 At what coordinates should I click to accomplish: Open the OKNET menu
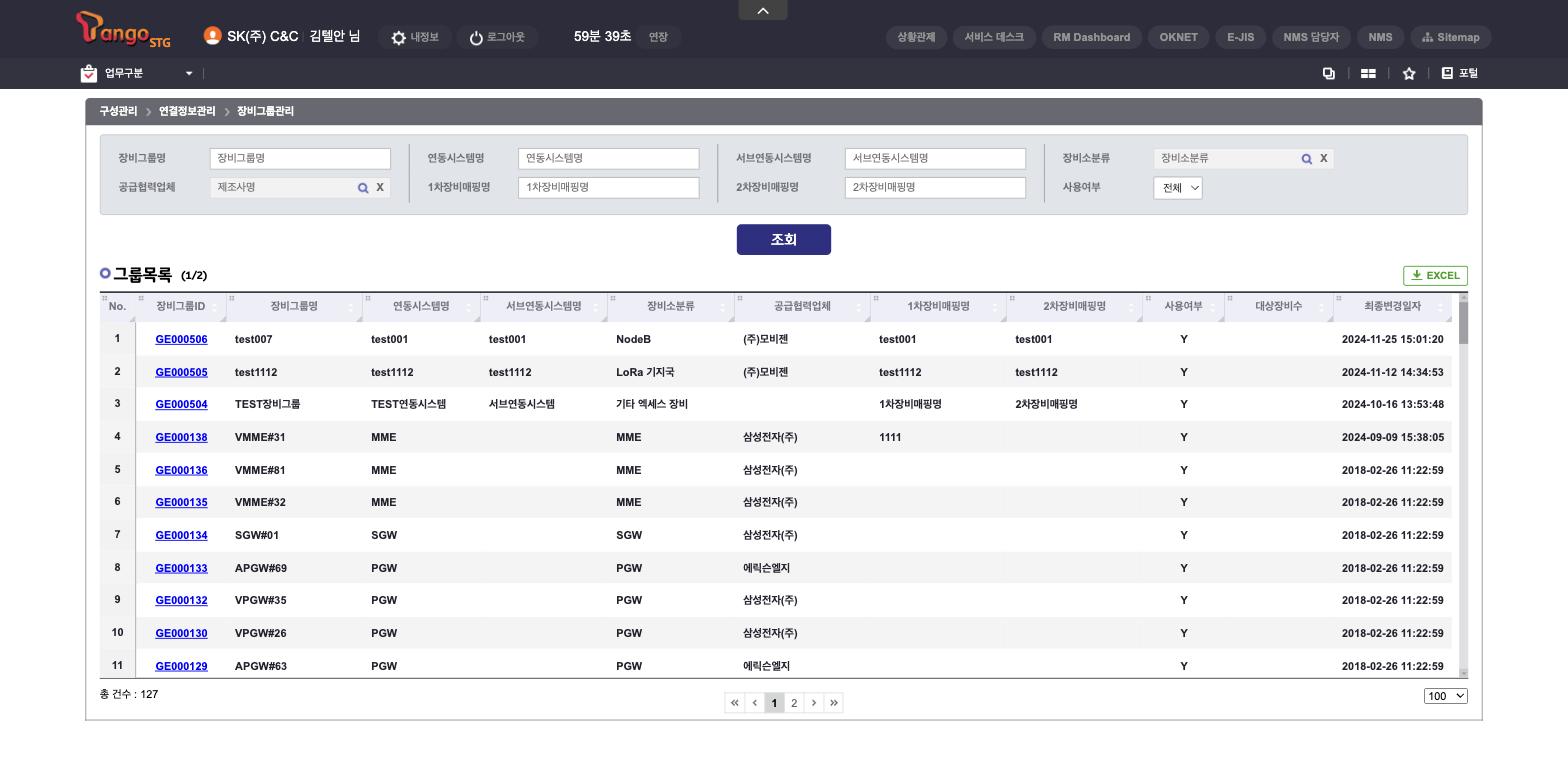coord(1179,37)
